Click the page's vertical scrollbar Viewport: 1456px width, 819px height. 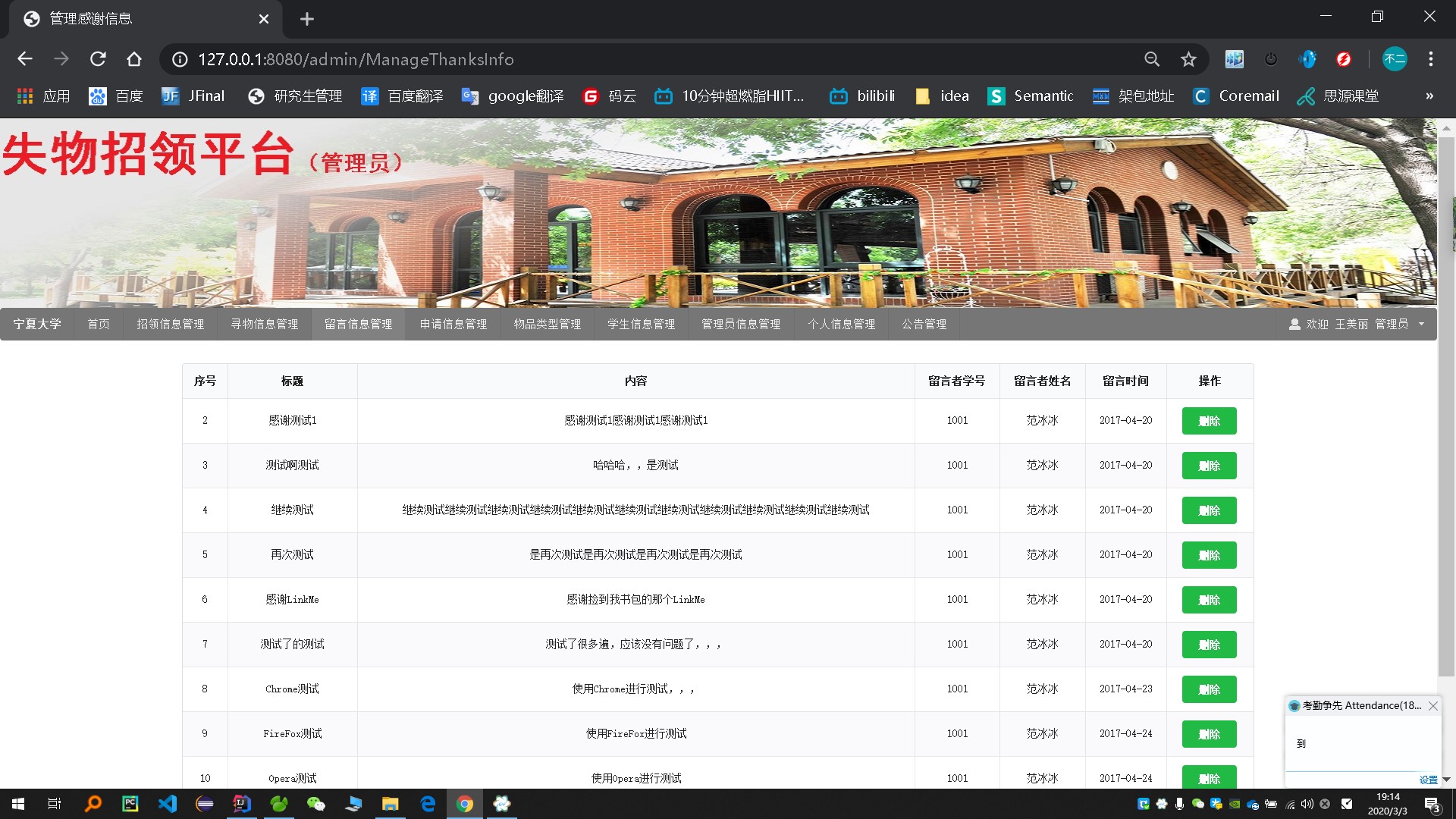click(x=1446, y=409)
